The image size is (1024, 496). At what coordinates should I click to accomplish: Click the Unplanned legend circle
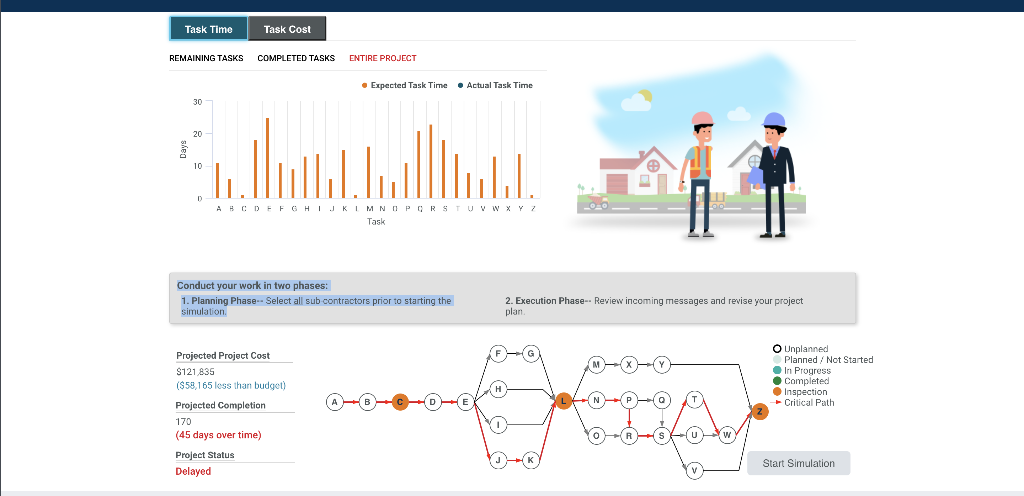pyautogui.click(x=777, y=349)
